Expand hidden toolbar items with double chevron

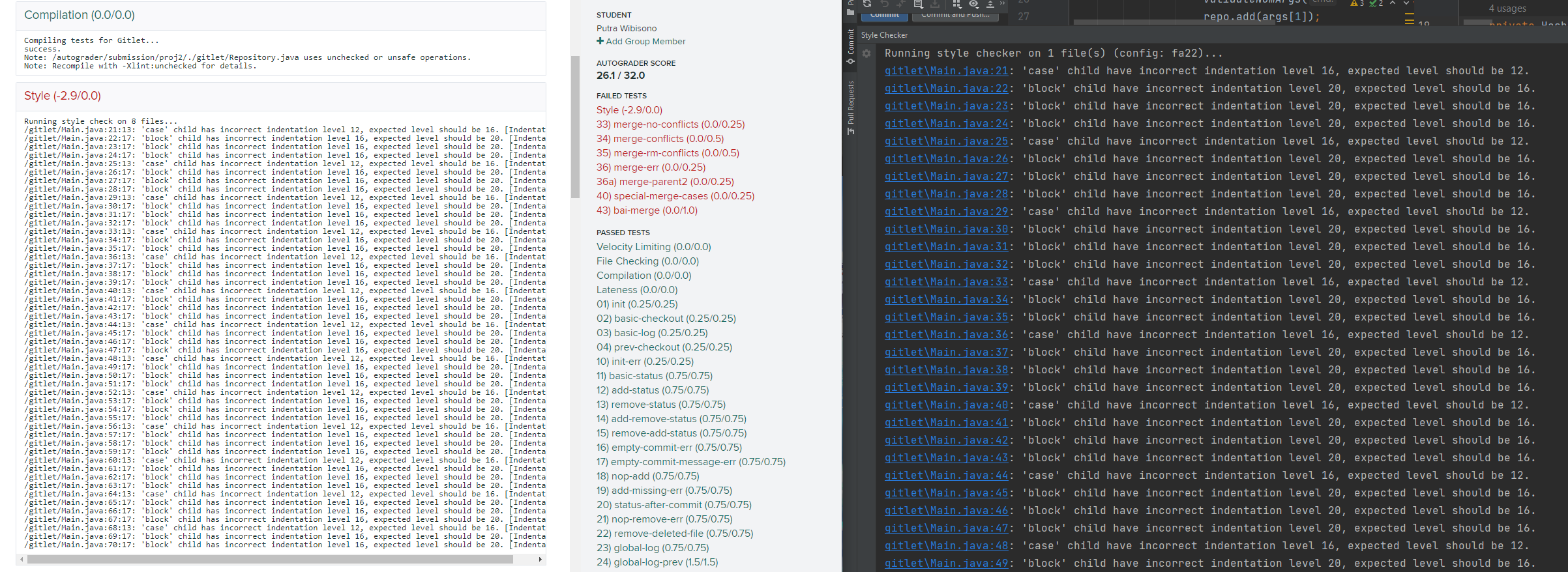(1002, 4)
